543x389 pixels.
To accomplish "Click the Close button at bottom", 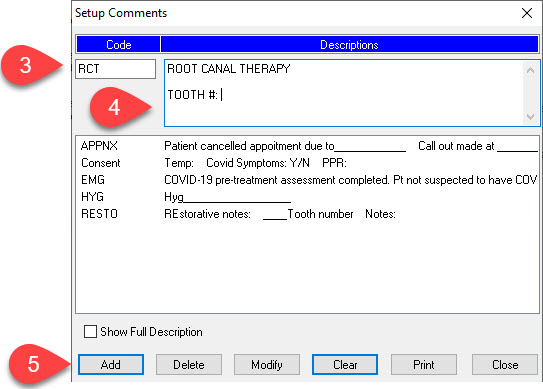I will [505, 364].
